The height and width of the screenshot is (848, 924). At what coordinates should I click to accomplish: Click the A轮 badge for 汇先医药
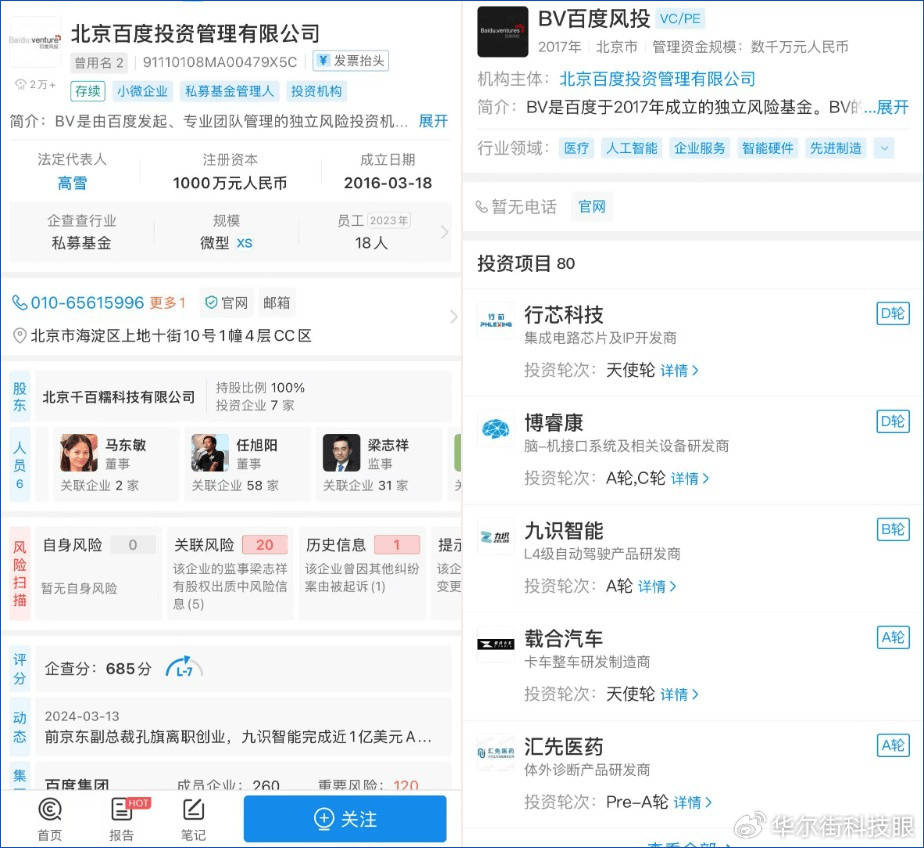point(893,745)
